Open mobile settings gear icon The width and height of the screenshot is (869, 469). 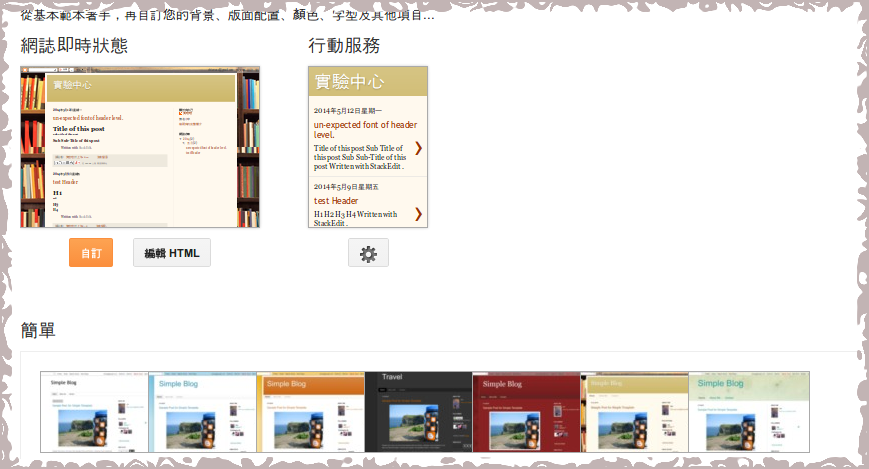[368, 253]
